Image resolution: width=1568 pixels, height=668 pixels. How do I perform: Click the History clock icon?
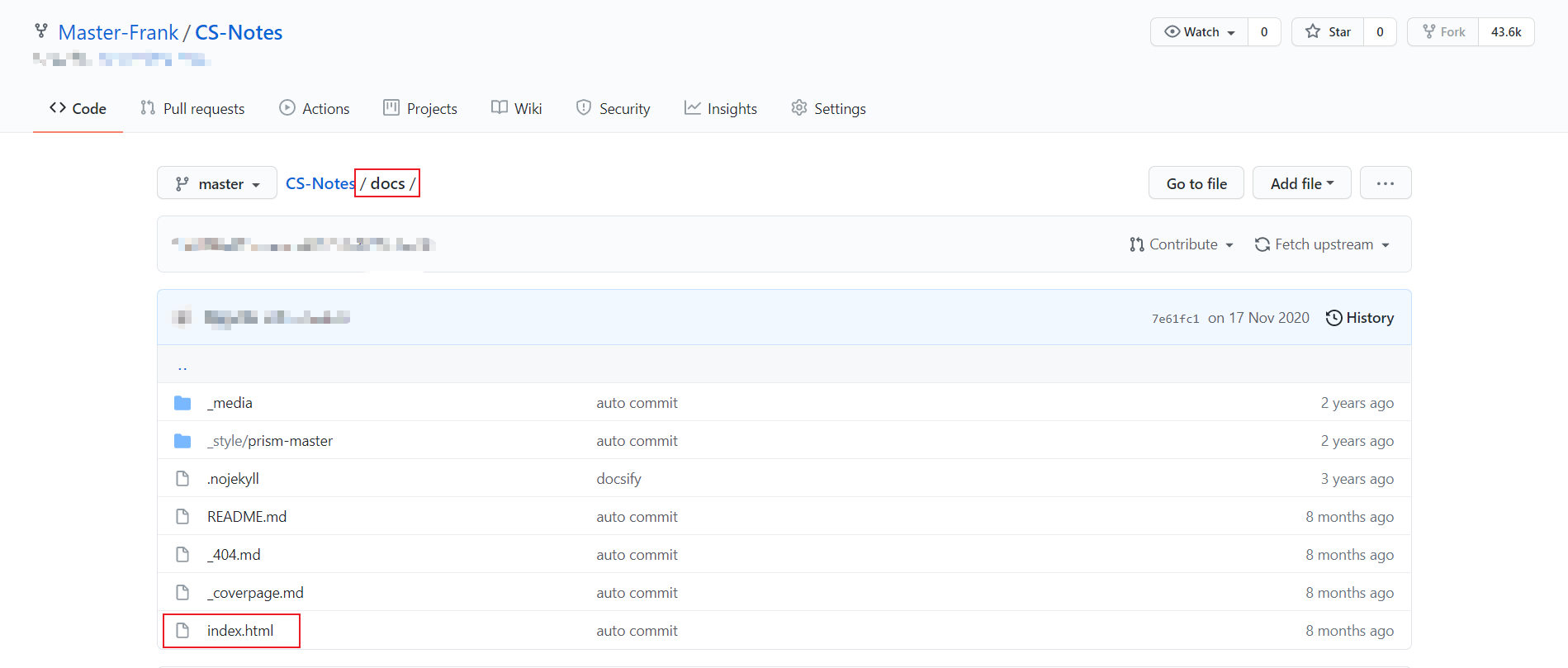tap(1334, 318)
